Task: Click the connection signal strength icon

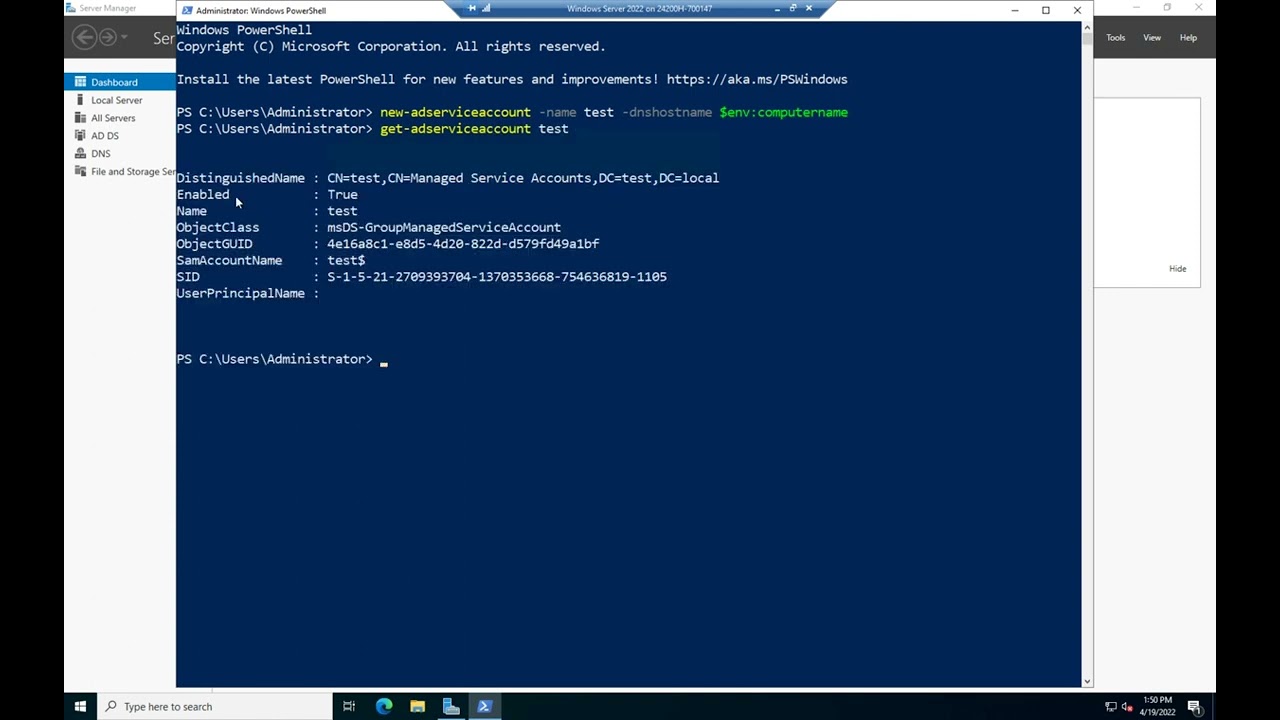Action: coord(486,8)
